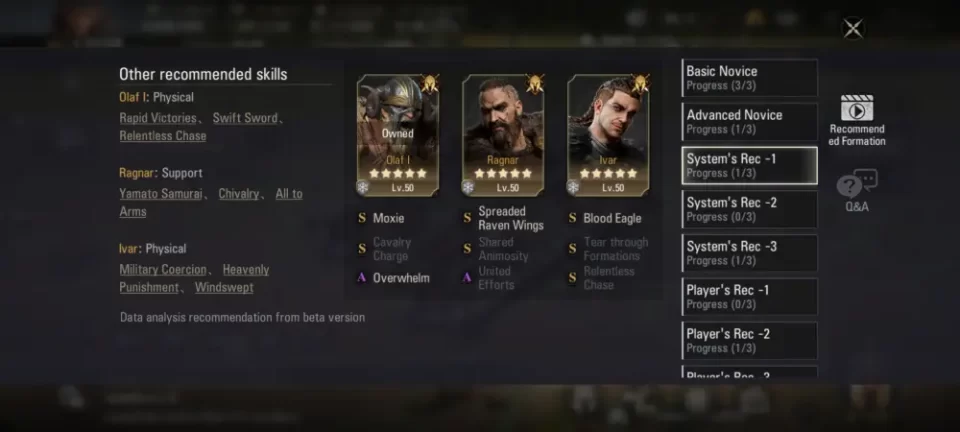Switch to System's Rec -2
This screenshot has width=960, height=432.
[749, 209]
